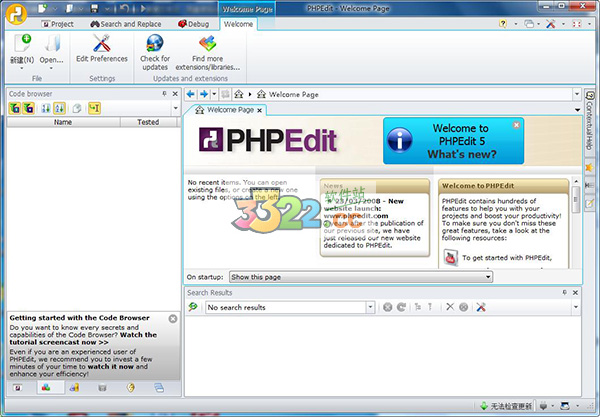Navigate back with the blue left arrow
The image size is (600, 417).
pyautogui.click(x=191, y=94)
